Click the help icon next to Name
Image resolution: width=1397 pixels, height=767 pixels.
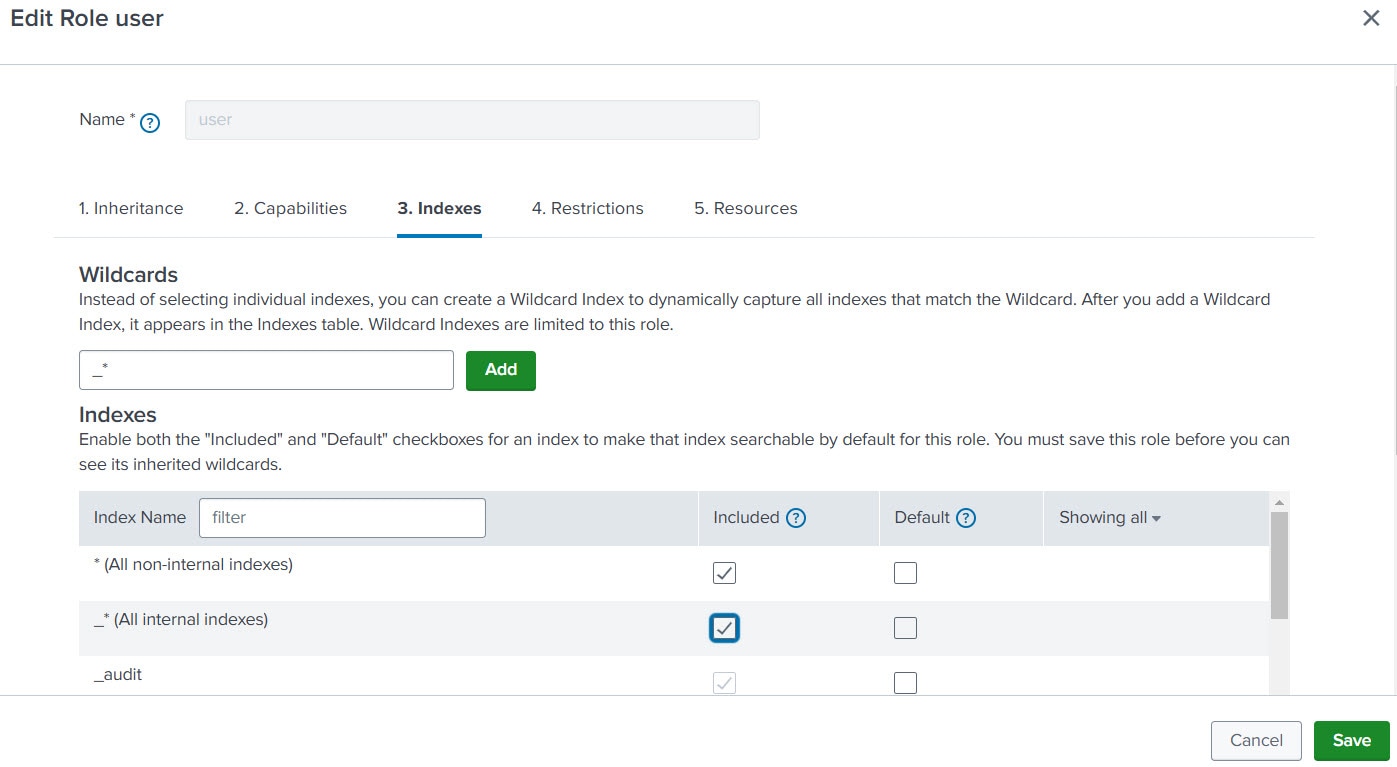[150, 123]
